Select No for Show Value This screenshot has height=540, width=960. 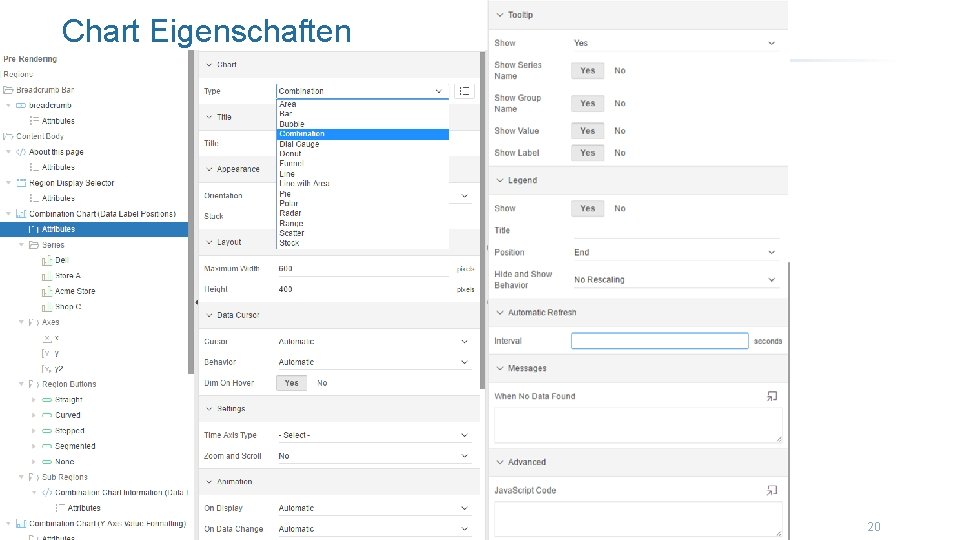point(620,131)
